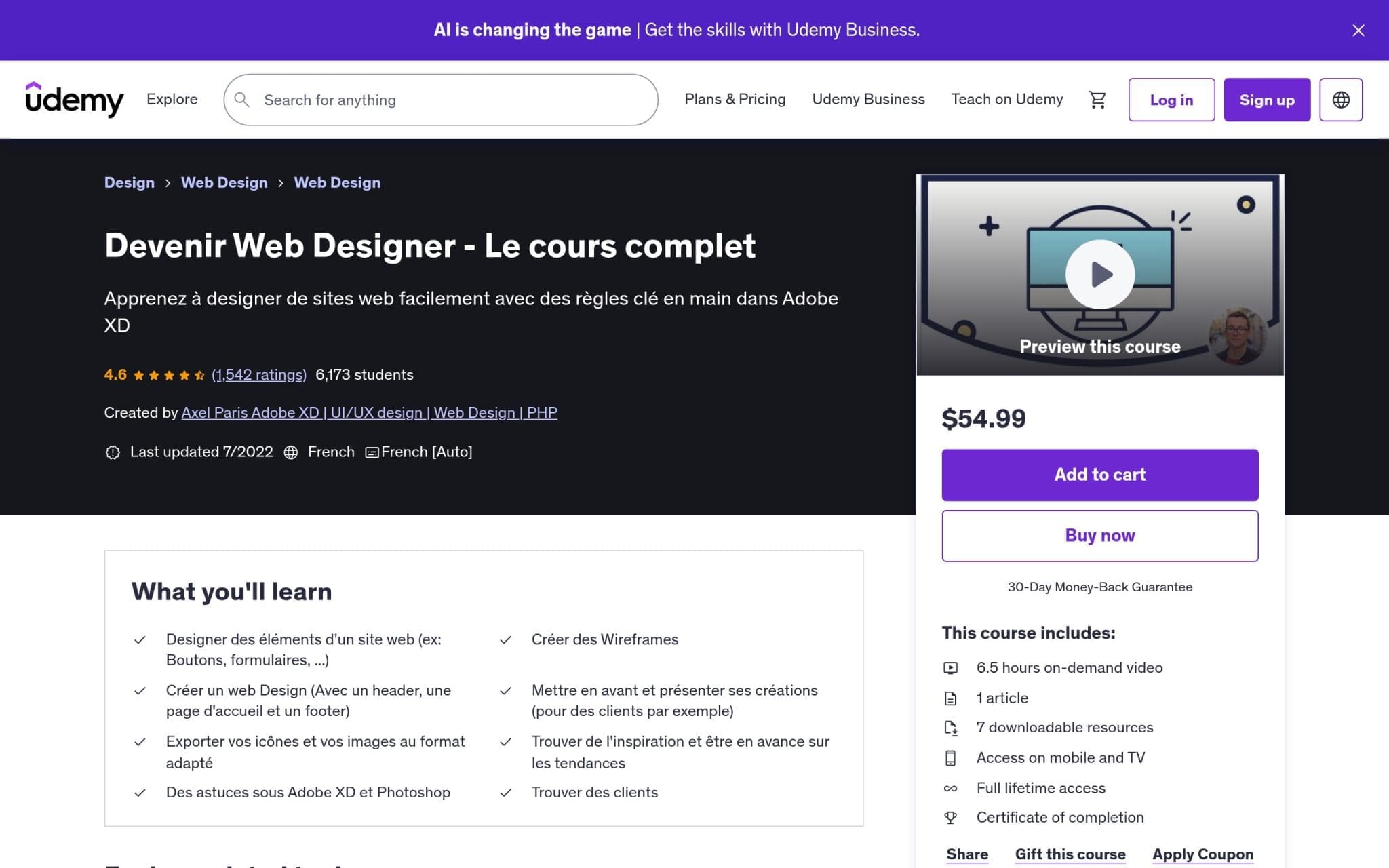Viewport: 1389px width, 868px height.
Task: Click the $54.99 price
Action: (983, 418)
